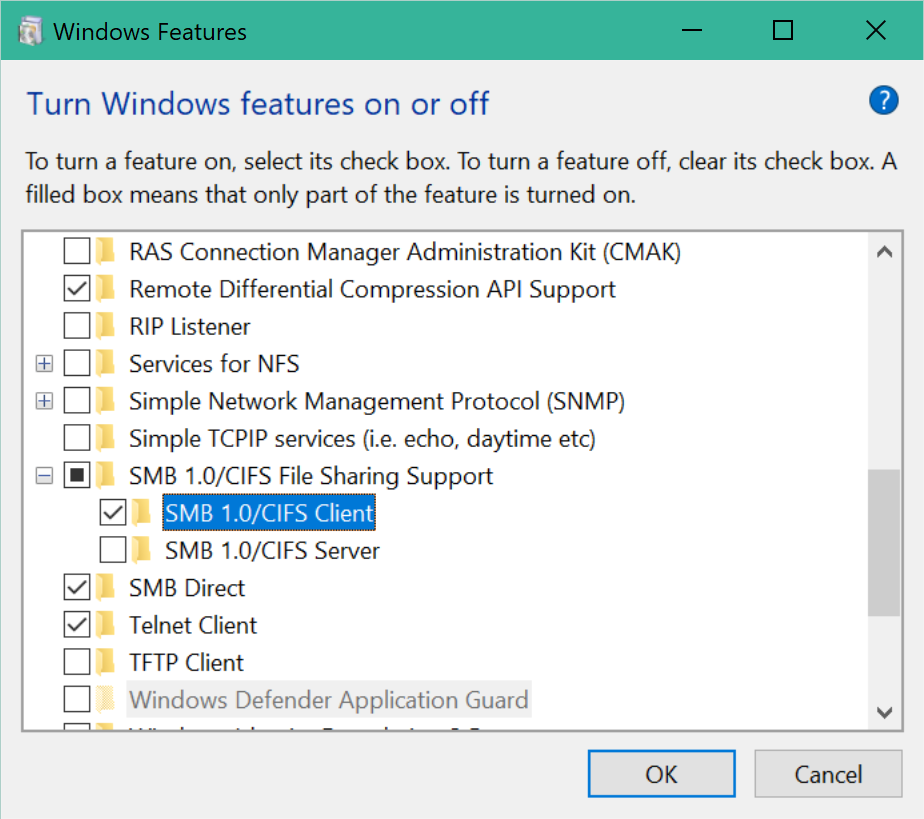
Task: Click the Telnet Client folder icon
Action: [x=105, y=625]
